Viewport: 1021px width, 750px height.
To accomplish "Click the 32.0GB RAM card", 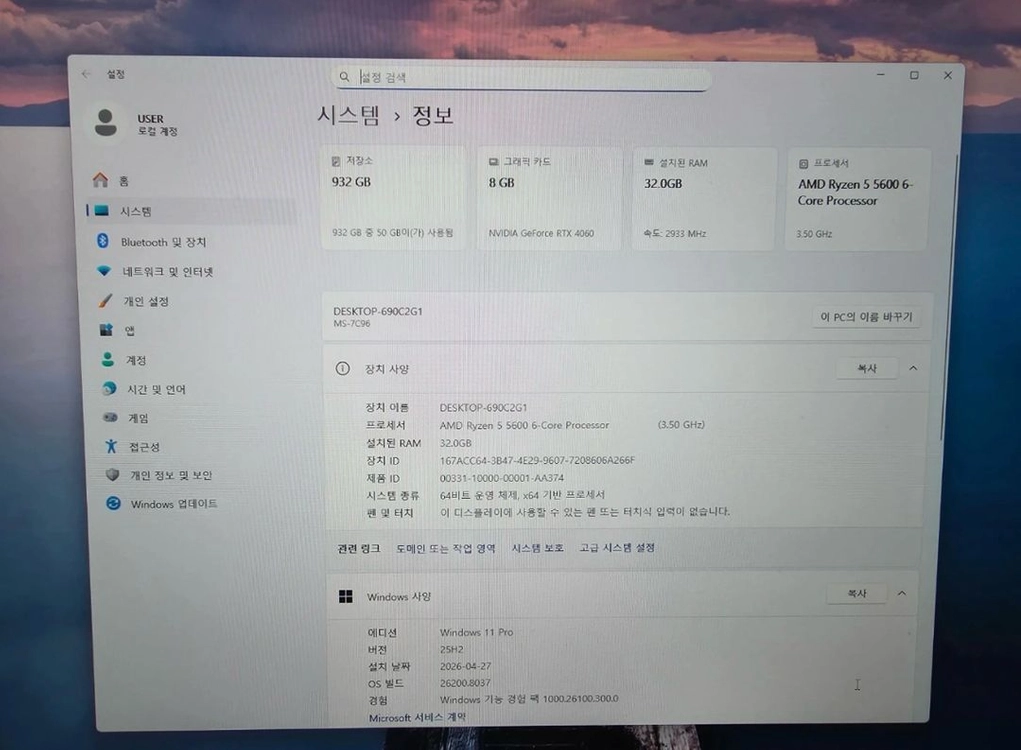I will 704,199.
